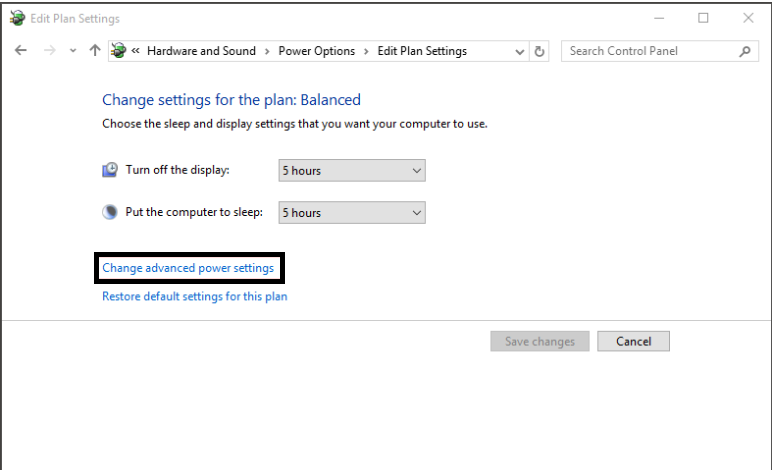The image size is (772, 470).
Task: Click the Back navigation arrow
Action: click(21, 50)
